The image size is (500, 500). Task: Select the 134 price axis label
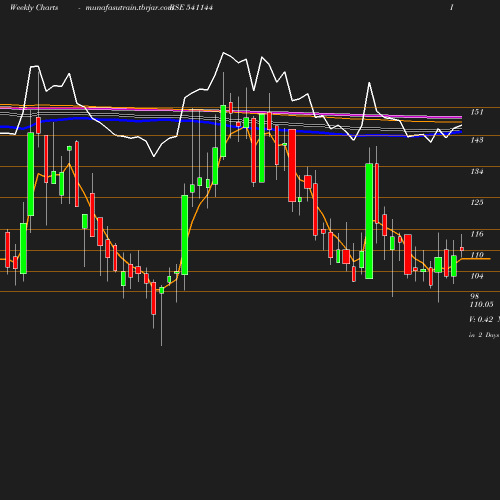click(x=477, y=171)
